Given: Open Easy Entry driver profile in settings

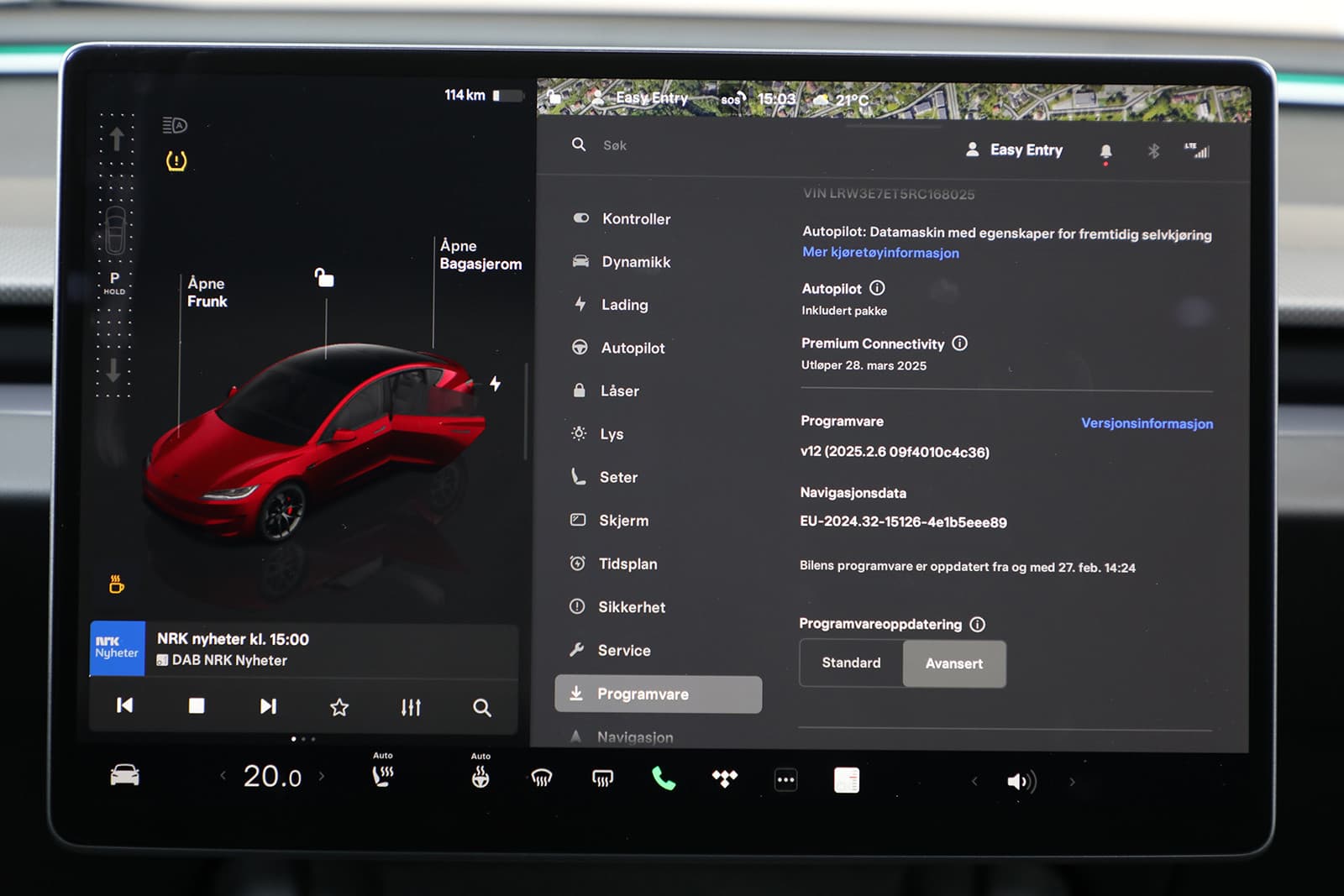Looking at the screenshot, I should [1014, 149].
